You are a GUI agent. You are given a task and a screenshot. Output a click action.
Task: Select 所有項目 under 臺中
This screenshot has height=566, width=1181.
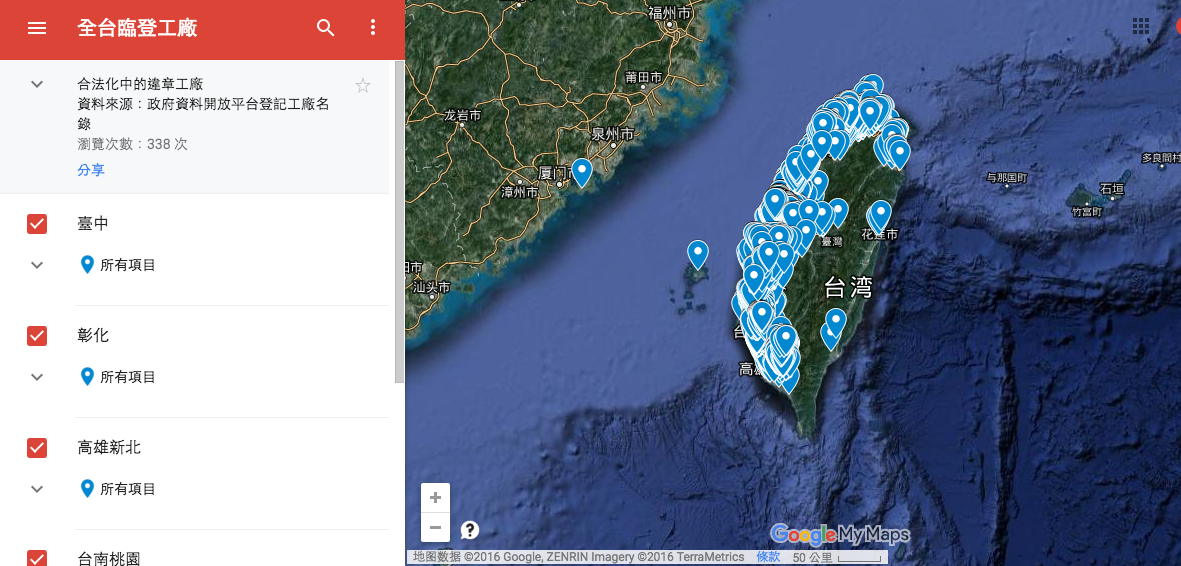tap(128, 265)
